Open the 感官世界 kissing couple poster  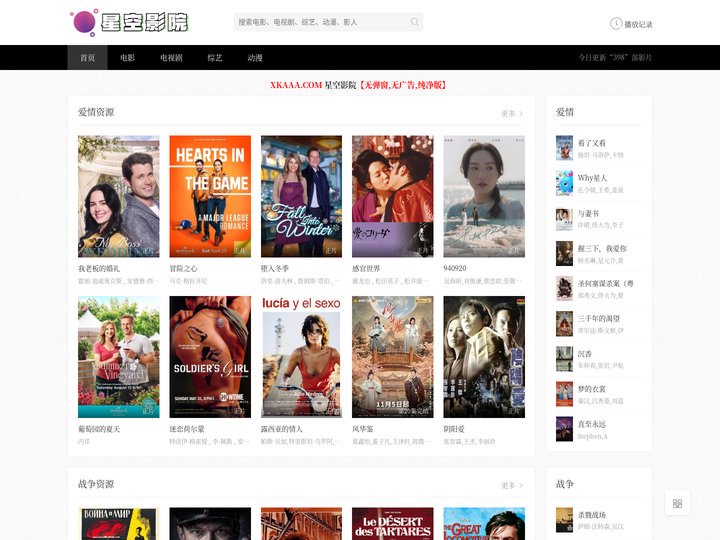(x=393, y=196)
